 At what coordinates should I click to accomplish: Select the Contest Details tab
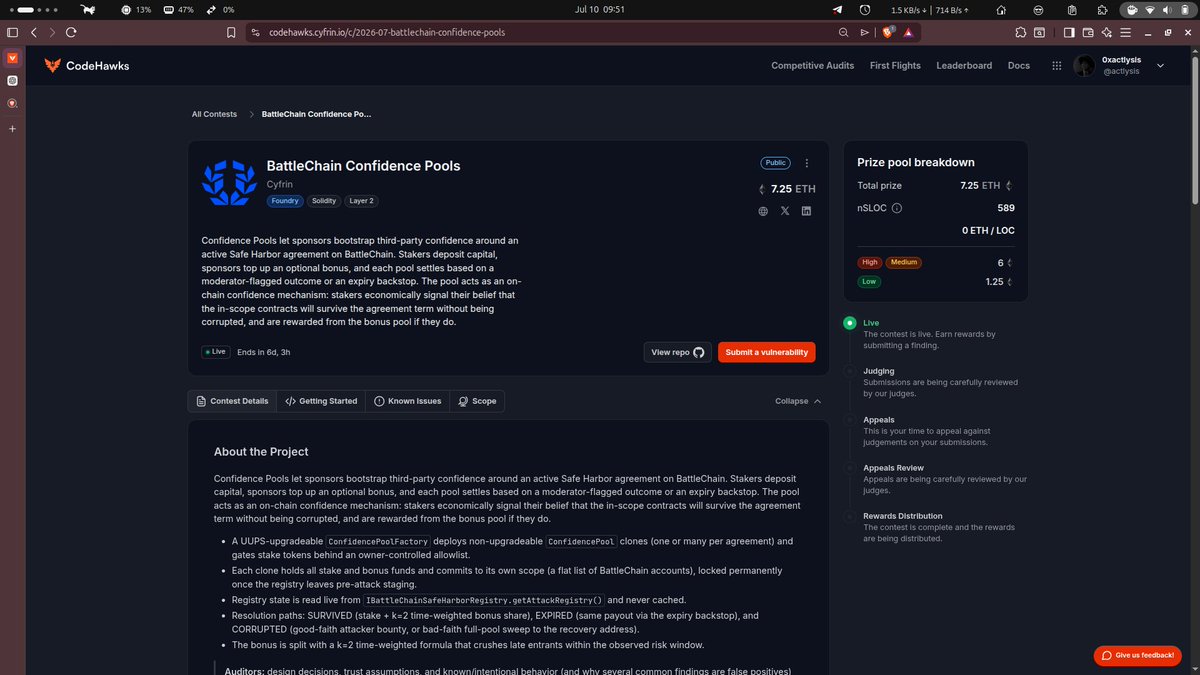pos(232,401)
